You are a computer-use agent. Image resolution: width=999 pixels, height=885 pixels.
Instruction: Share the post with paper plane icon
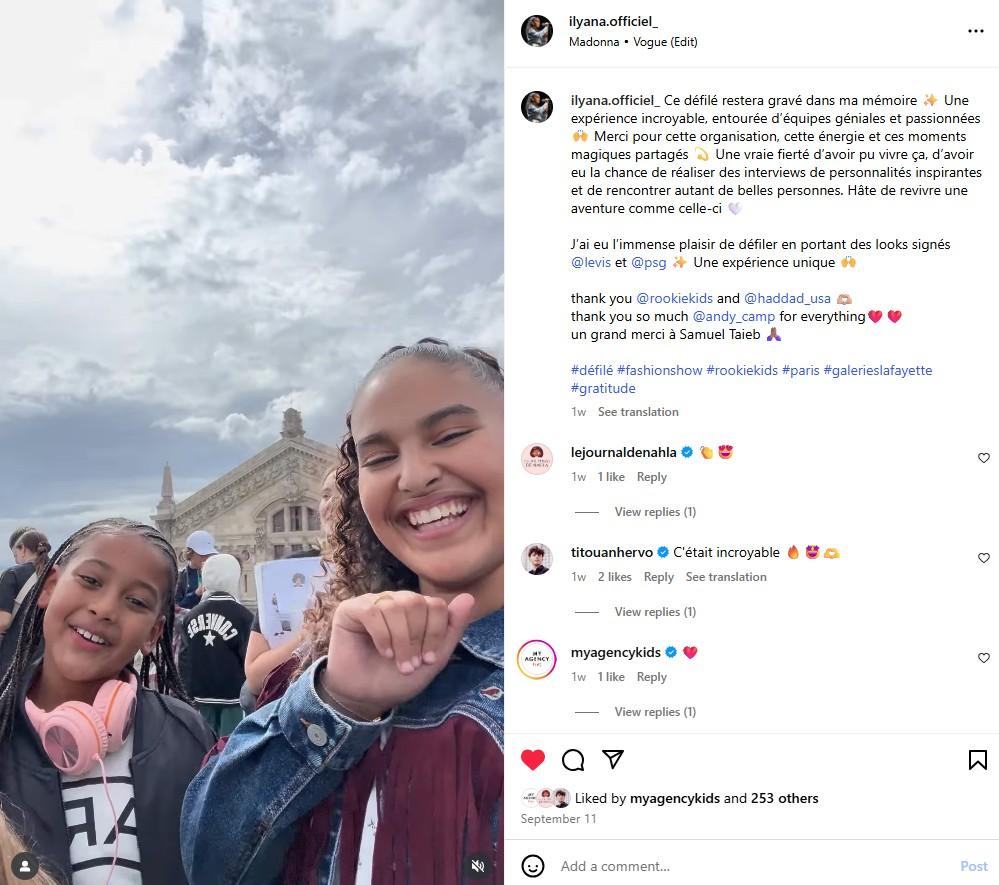click(x=613, y=759)
